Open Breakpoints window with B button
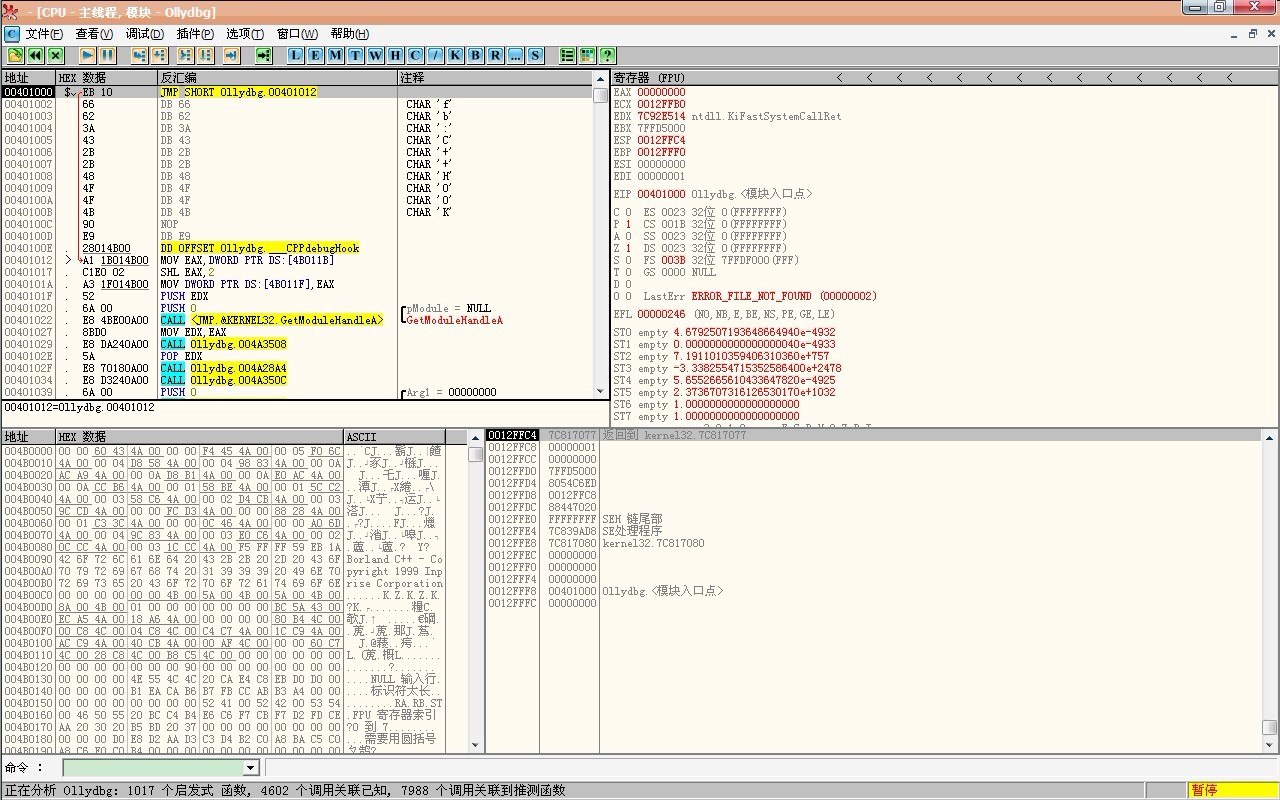Viewport: 1280px width, 800px height. pos(476,55)
